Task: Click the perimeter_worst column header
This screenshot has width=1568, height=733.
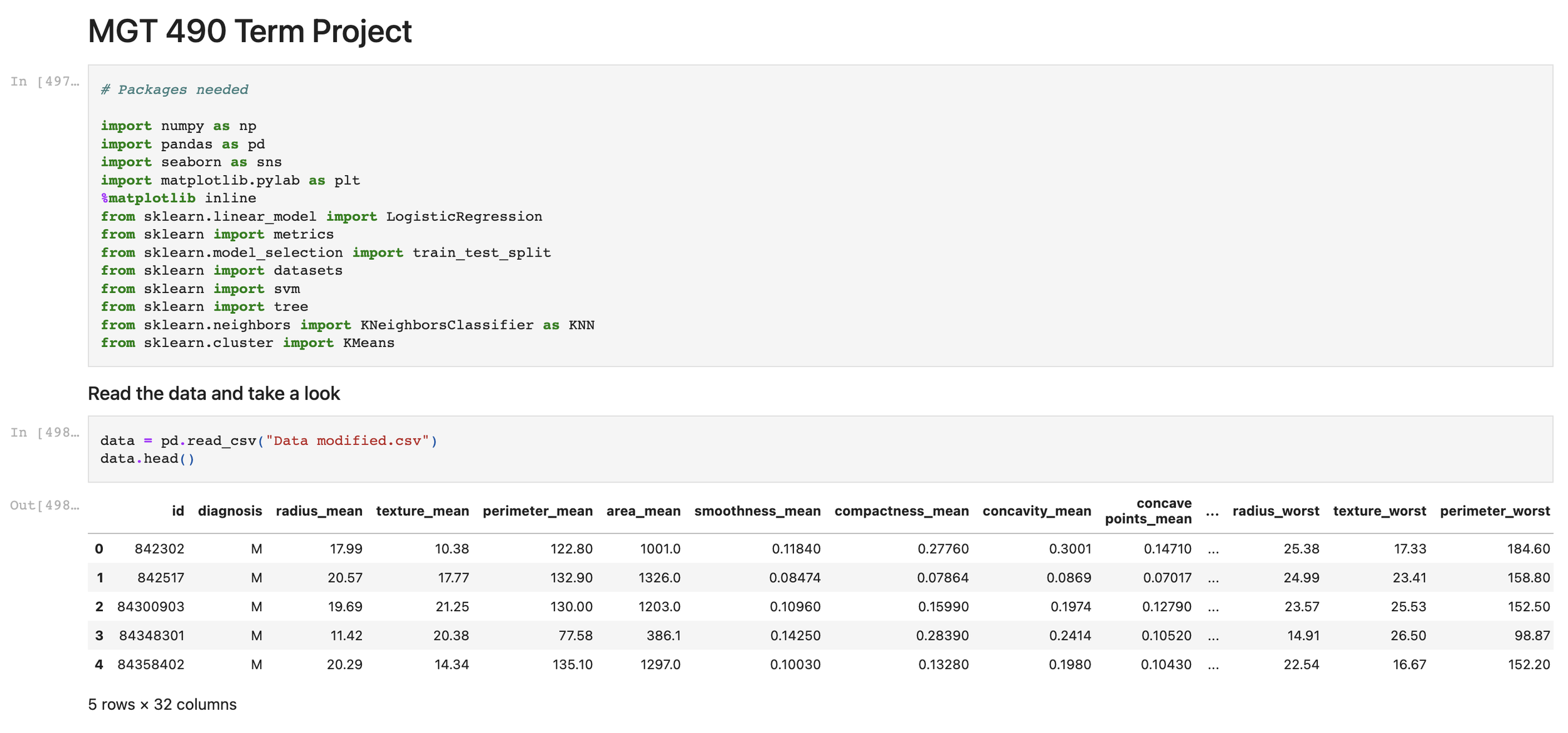Action: 1494,511
